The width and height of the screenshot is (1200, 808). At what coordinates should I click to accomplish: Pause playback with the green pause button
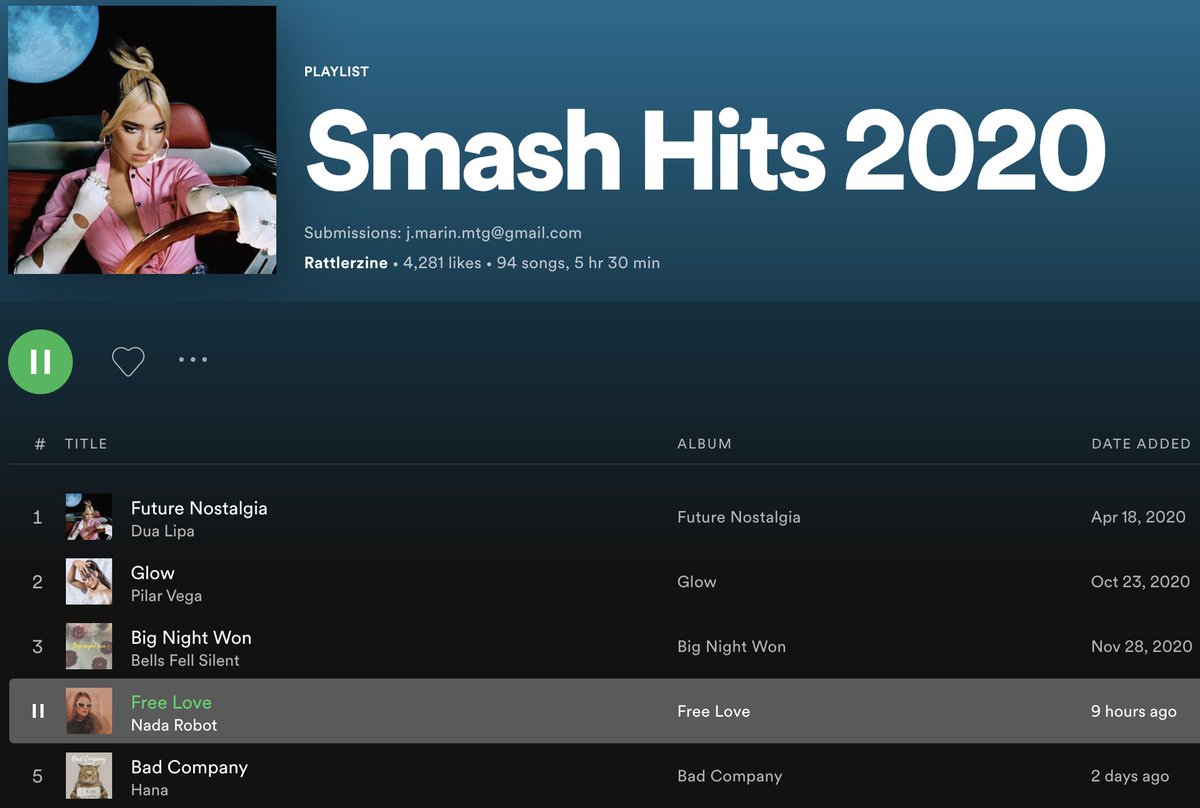[x=40, y=361]
